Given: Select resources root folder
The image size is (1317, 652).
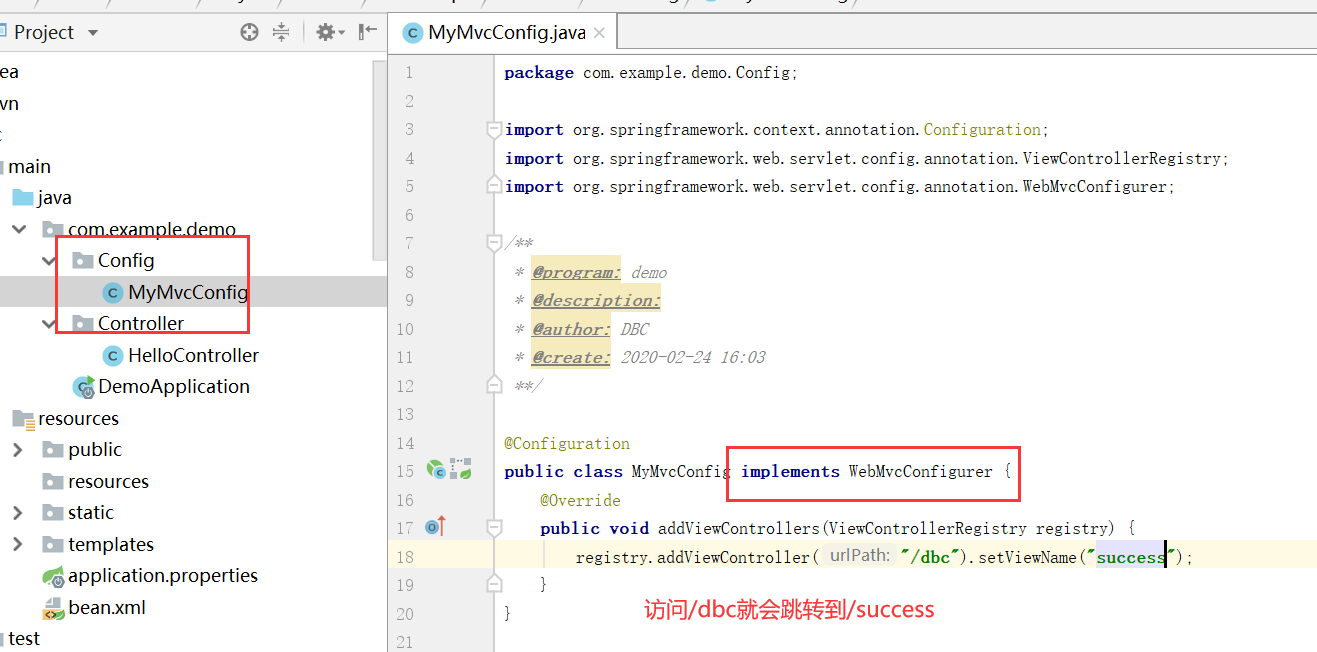Looking at the screenshot, I should point(78,418).
